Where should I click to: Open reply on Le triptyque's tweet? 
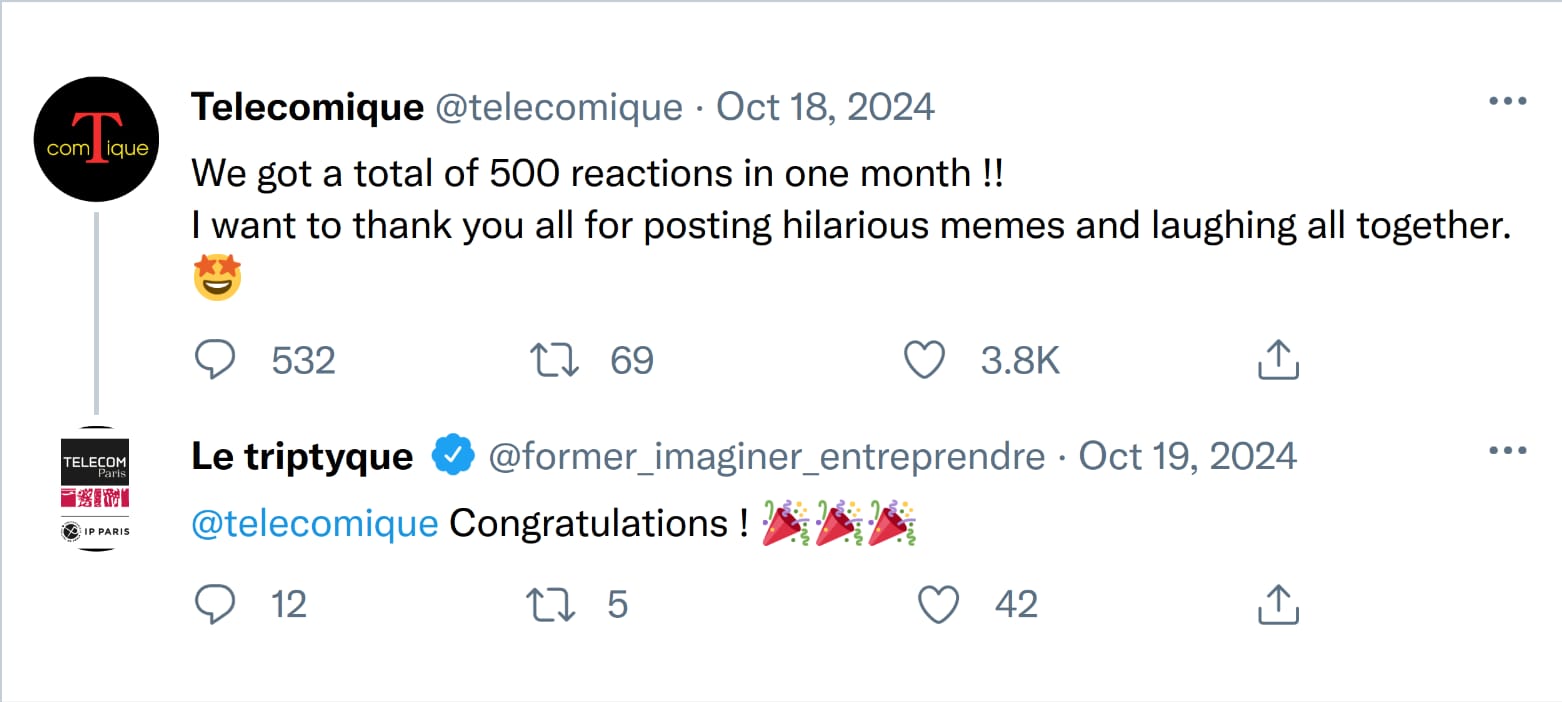(214, 604)
